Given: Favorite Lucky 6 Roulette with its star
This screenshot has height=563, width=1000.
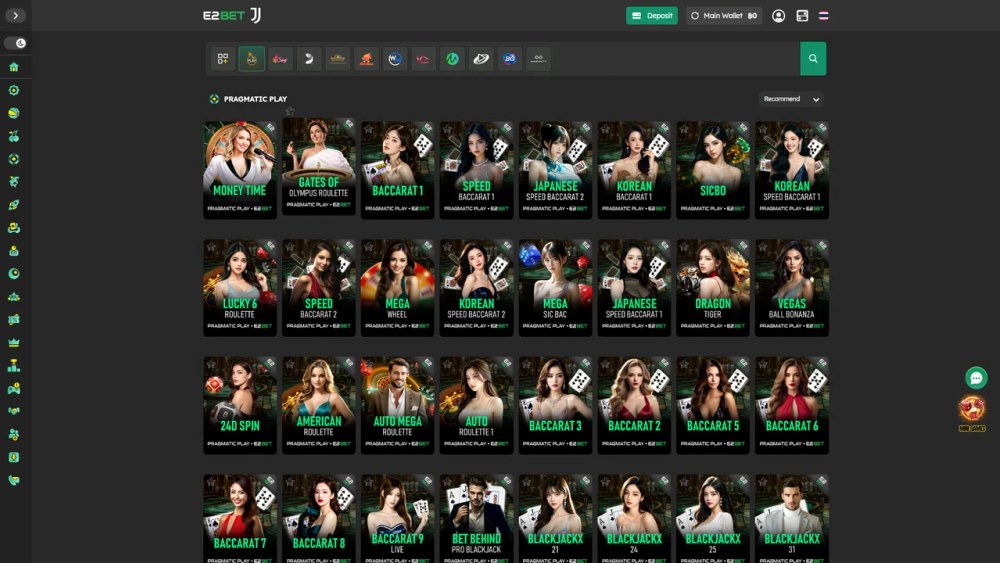Looking at the screenshot, I should [x=211, y=247].
